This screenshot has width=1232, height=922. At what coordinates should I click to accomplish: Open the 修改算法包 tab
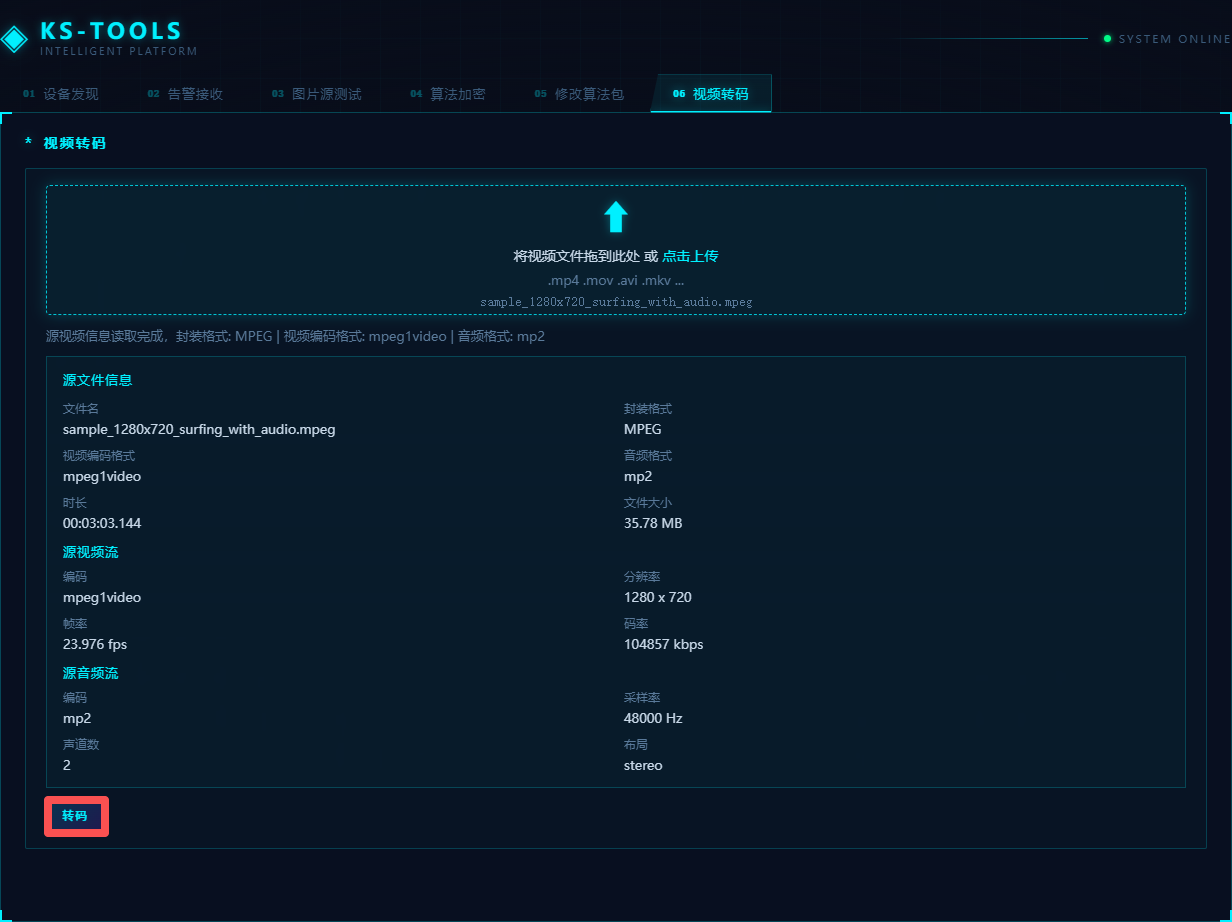[579, 94]
